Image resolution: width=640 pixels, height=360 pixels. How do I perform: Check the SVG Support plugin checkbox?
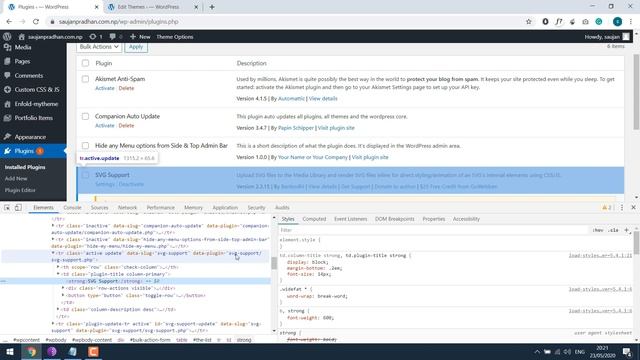tap(85, 175)
